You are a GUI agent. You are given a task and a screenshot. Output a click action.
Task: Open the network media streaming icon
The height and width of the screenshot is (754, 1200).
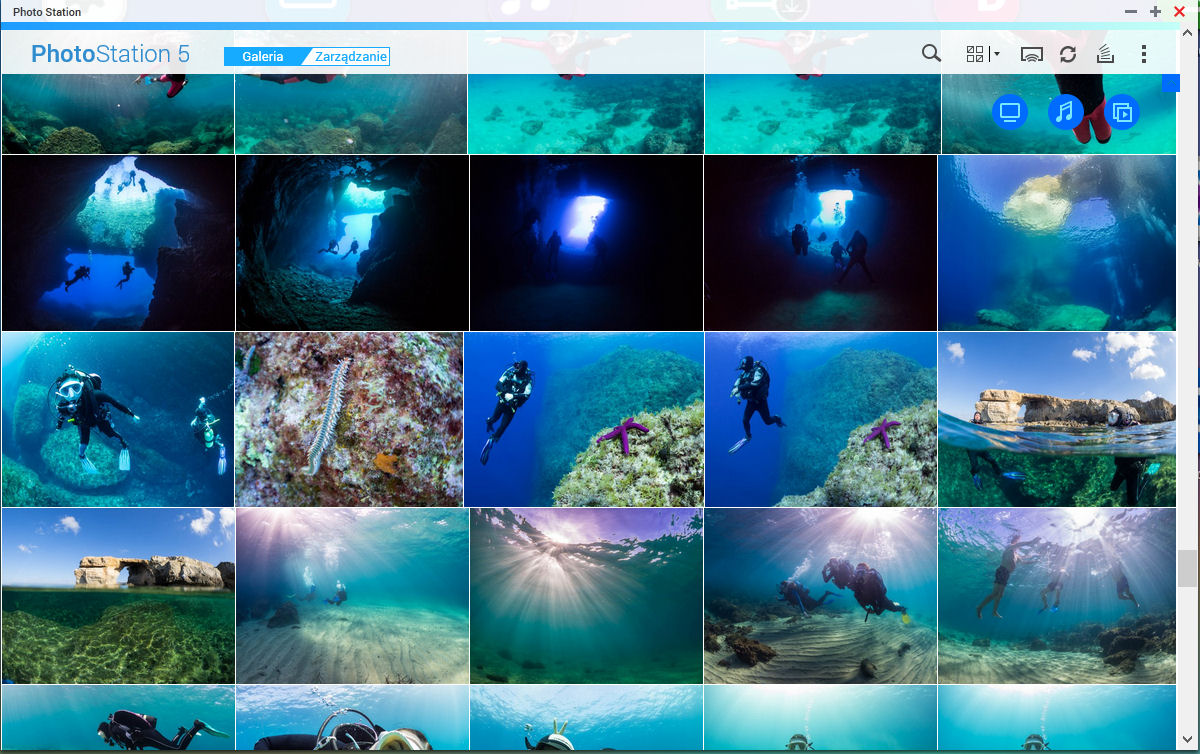(x=1032, y=54)
